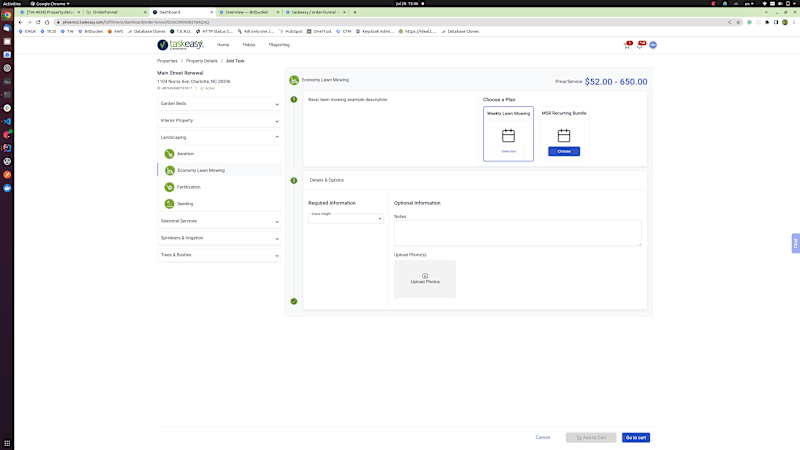Image resolution: width=800 pixels, height=450 pixels.
Task: Switch to the taskeasy/order-funnel tab
Action: point(315,12)
